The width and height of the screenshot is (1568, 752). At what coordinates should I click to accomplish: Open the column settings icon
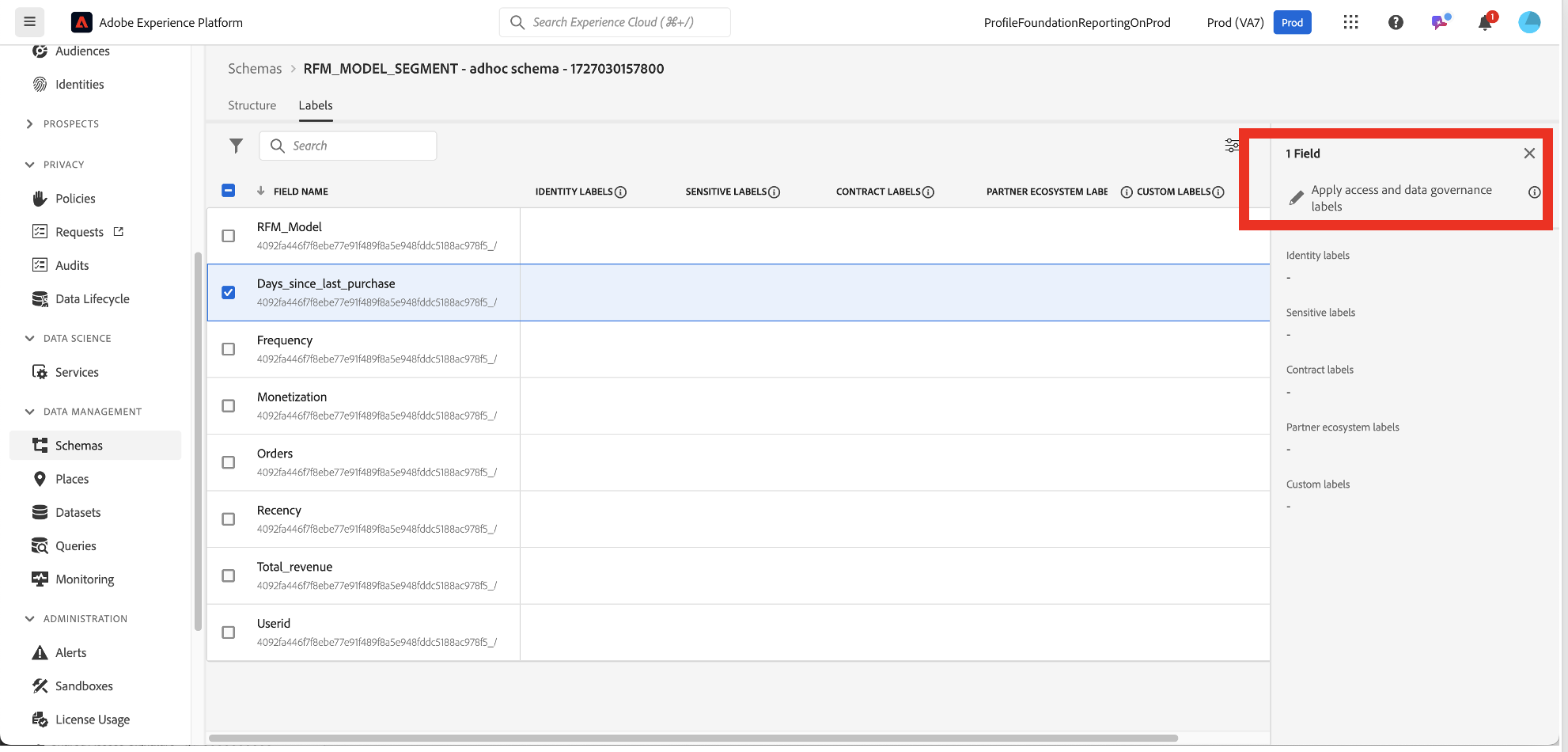click(1231, 145)
